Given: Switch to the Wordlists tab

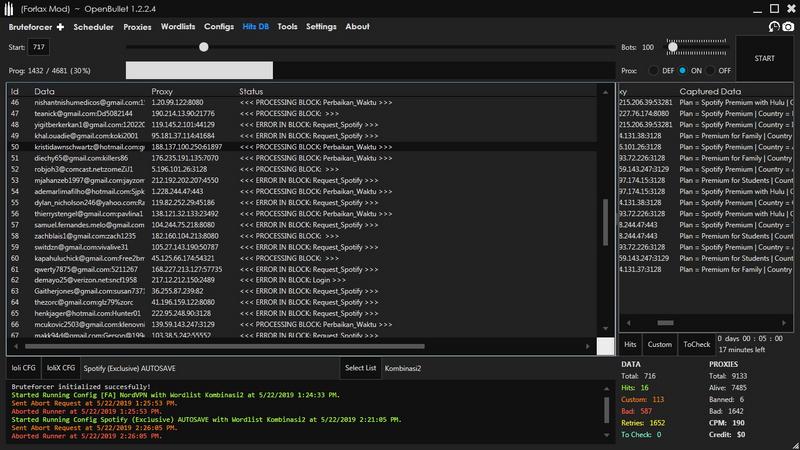Looking at the screenshot, I should (x=178, y=27).
